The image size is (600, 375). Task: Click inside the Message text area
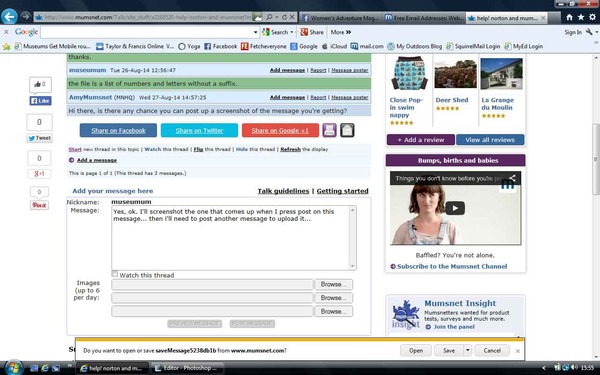tap(231, 238)
